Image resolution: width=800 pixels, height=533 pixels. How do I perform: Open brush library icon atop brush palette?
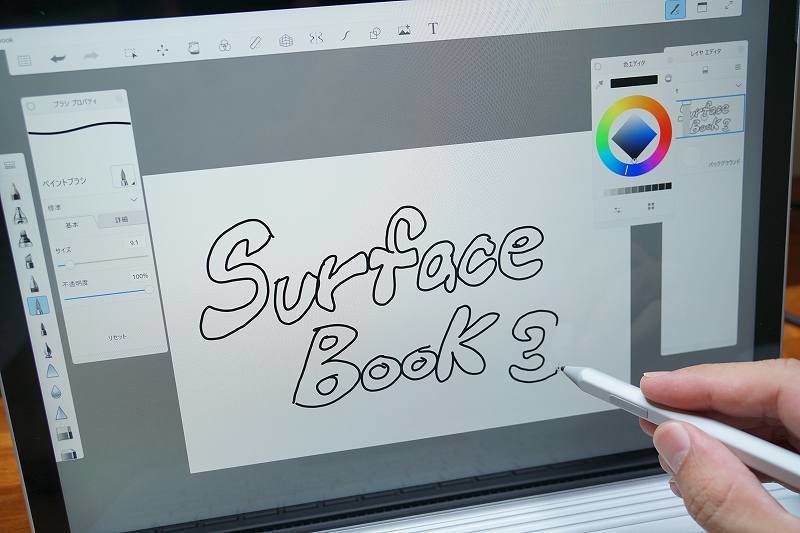coord(10,165)
